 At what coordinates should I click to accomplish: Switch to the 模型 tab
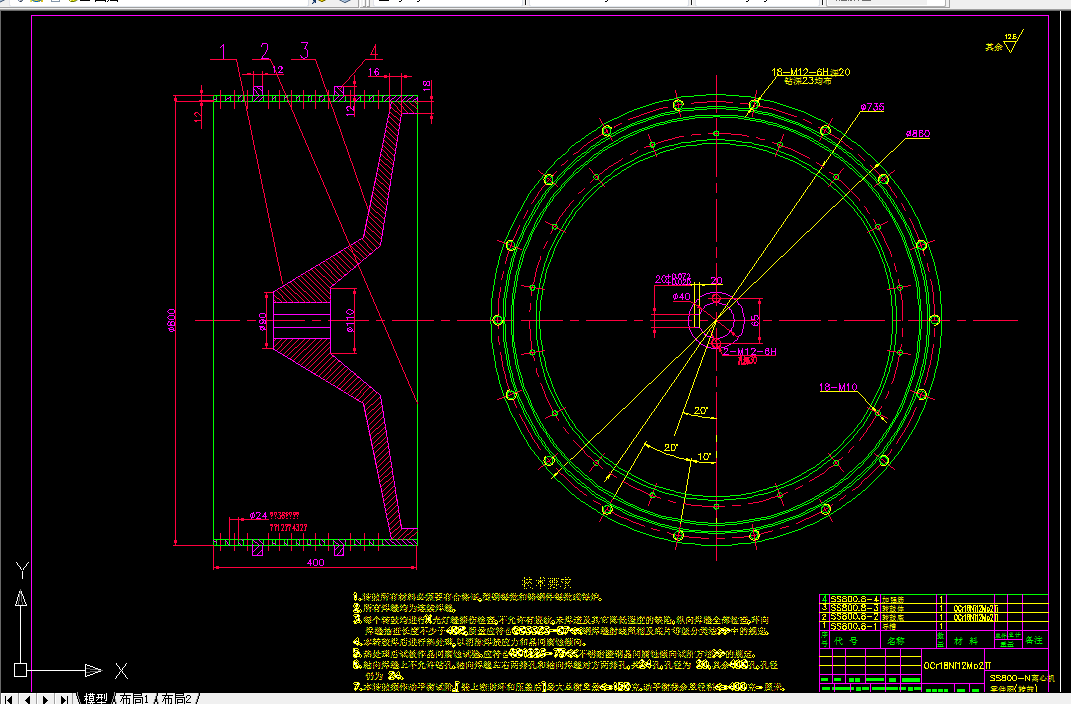pos(96,699)
